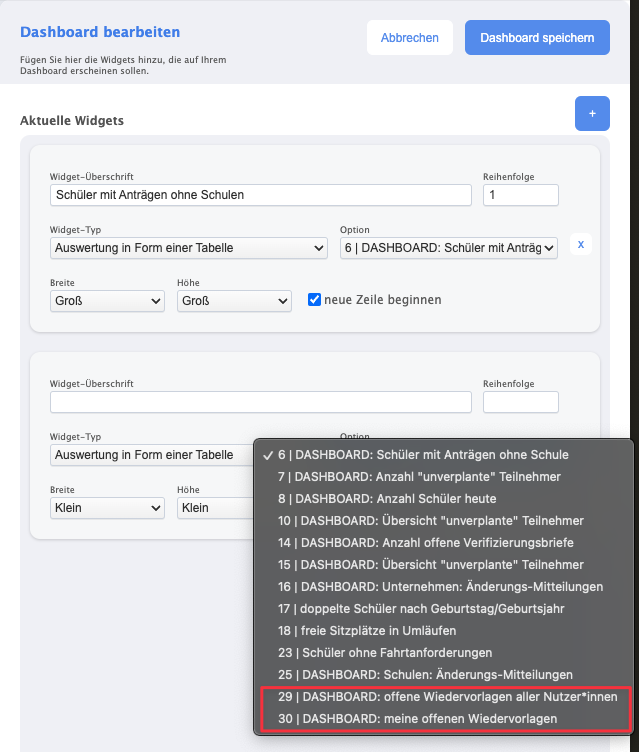Remove first widget with x button
The image size is (639, 752).
[581, 244]
